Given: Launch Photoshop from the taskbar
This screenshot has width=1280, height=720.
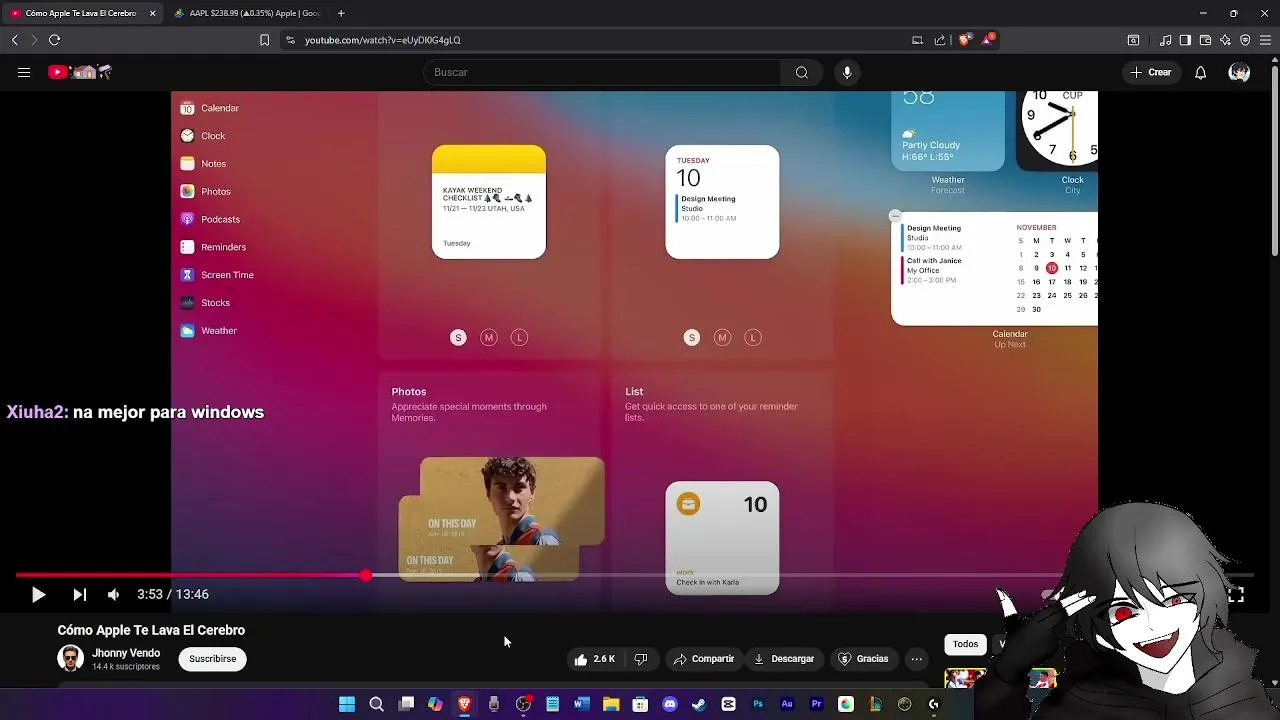Looking at the screenshot, I should pos(758,704).
